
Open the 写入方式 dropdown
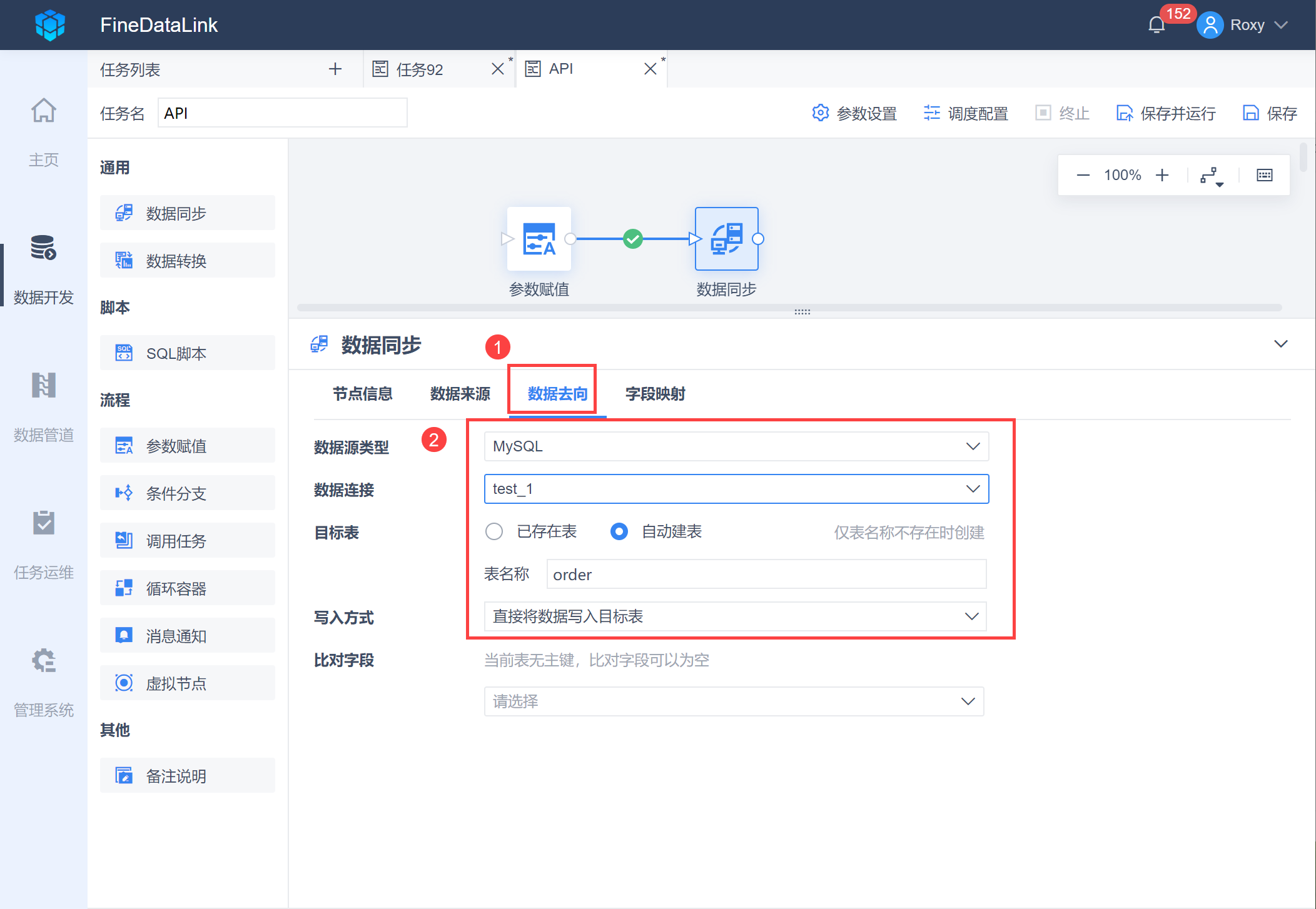click(736, 616)
